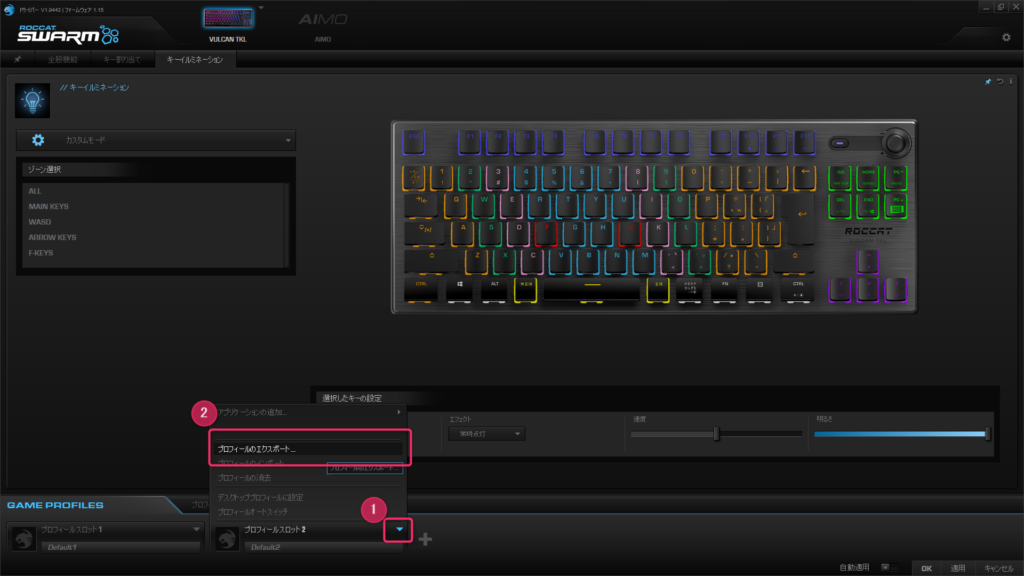The width and height of the screenshot is (1024, 576).
Task: Click the Default1 profile name field
Action: tap(120, 547)
